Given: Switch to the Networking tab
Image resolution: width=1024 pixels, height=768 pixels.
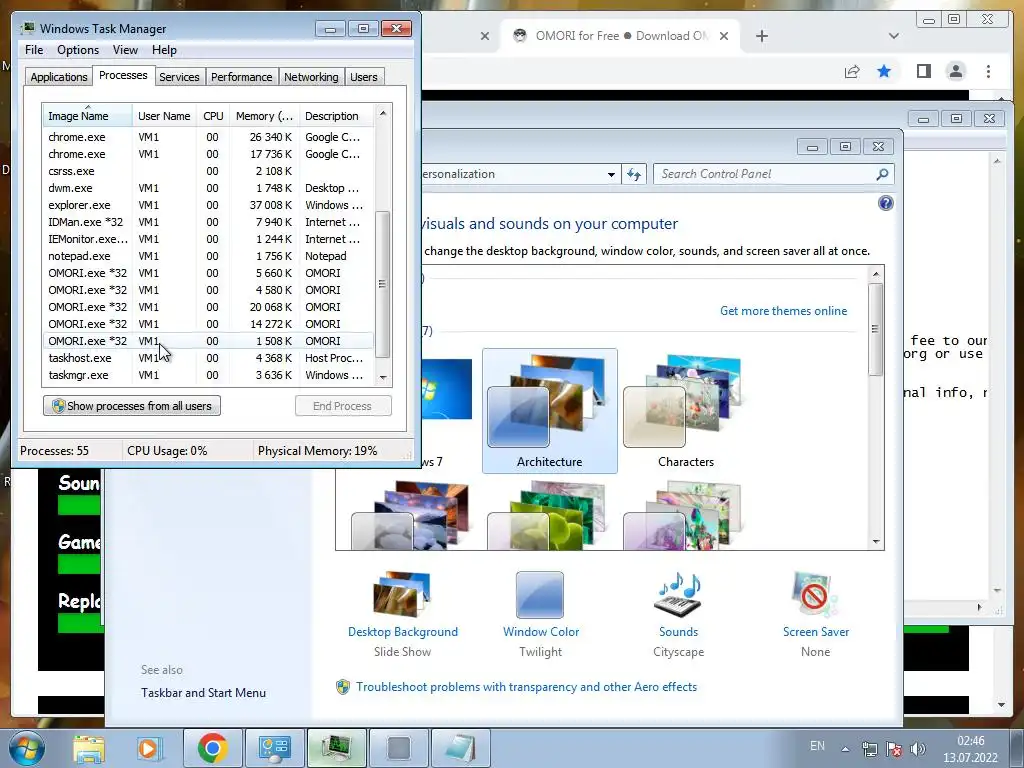Looking at the screenshot, I should [311, 77].
